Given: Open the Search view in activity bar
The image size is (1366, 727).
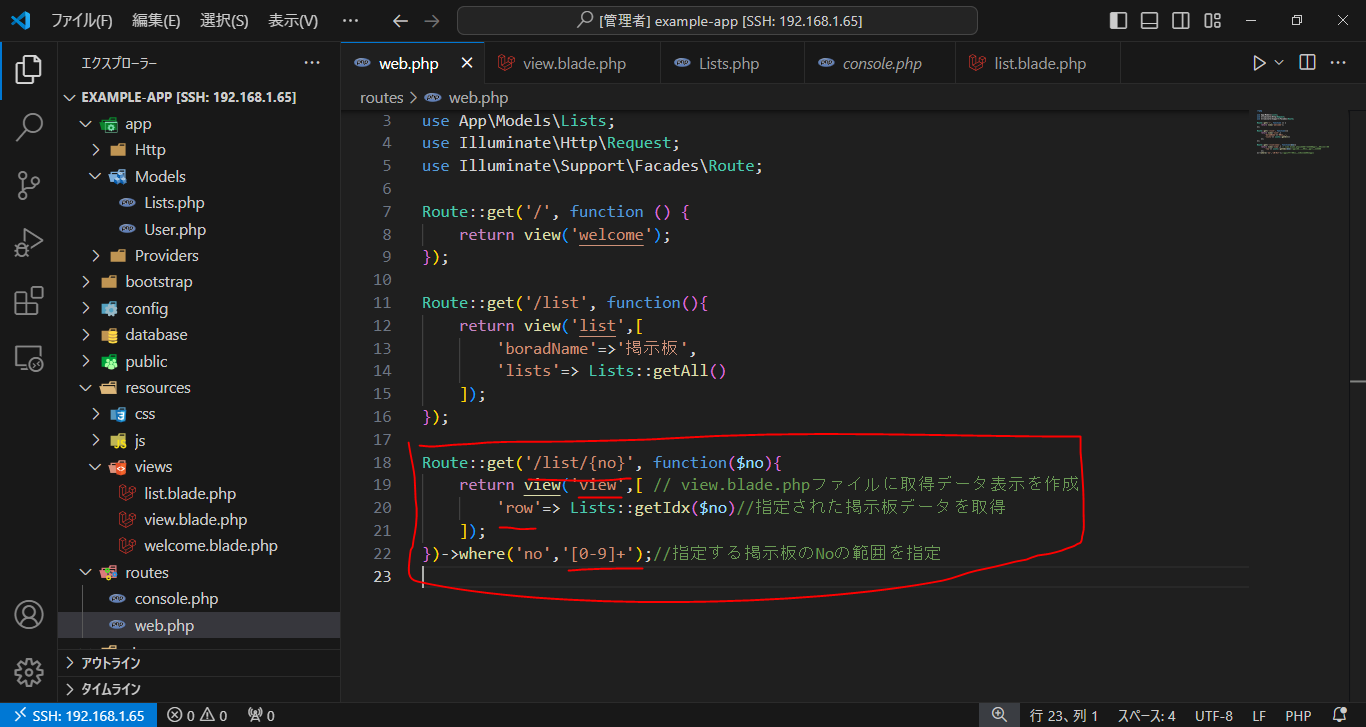Looking at the screenshot, I should point(29,127).
